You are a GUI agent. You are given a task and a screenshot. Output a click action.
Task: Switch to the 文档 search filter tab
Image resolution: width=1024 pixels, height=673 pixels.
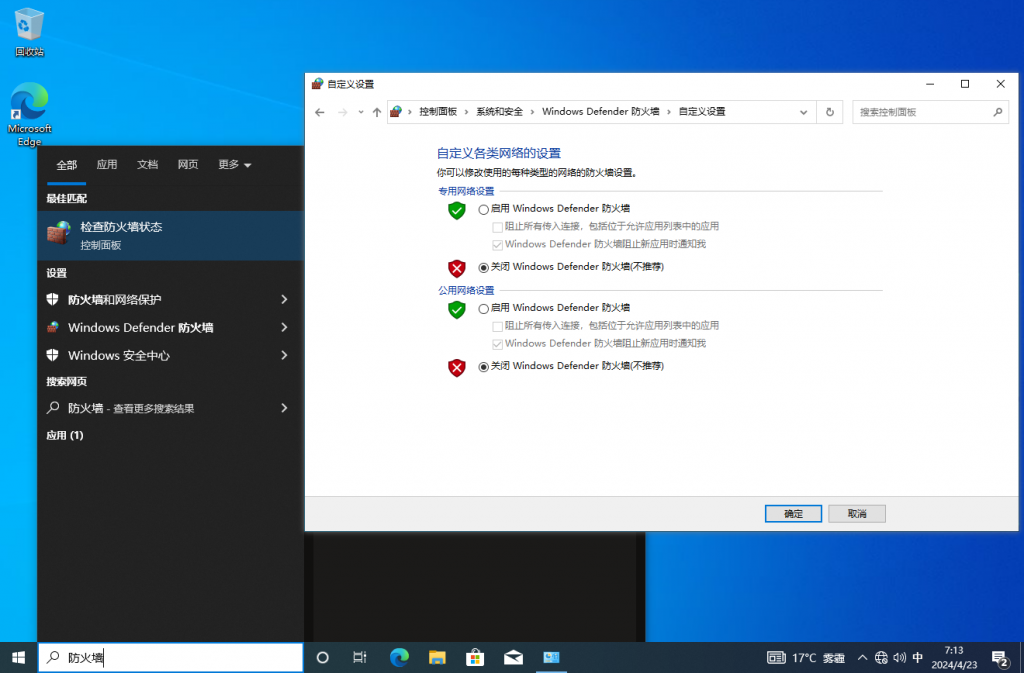pos(148,165)
